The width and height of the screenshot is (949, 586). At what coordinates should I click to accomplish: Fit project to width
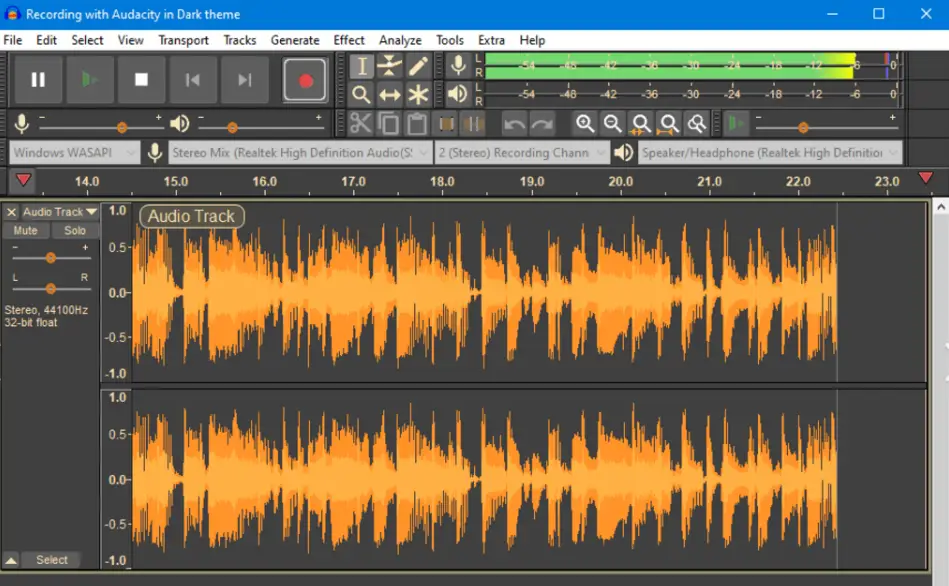pyautogui.click(x=668, y=123)
